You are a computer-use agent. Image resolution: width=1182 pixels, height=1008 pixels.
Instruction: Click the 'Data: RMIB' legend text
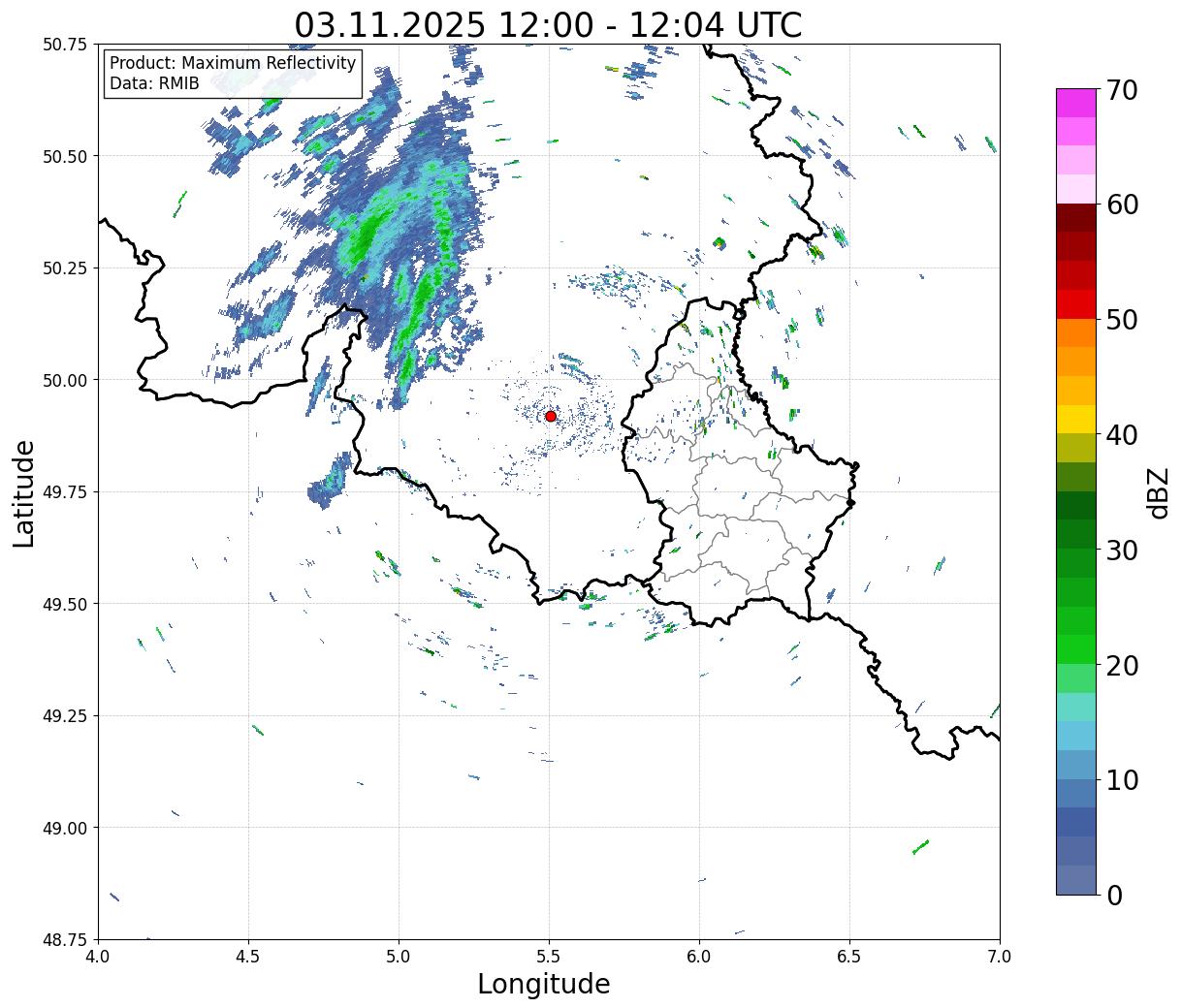[154, 83]
